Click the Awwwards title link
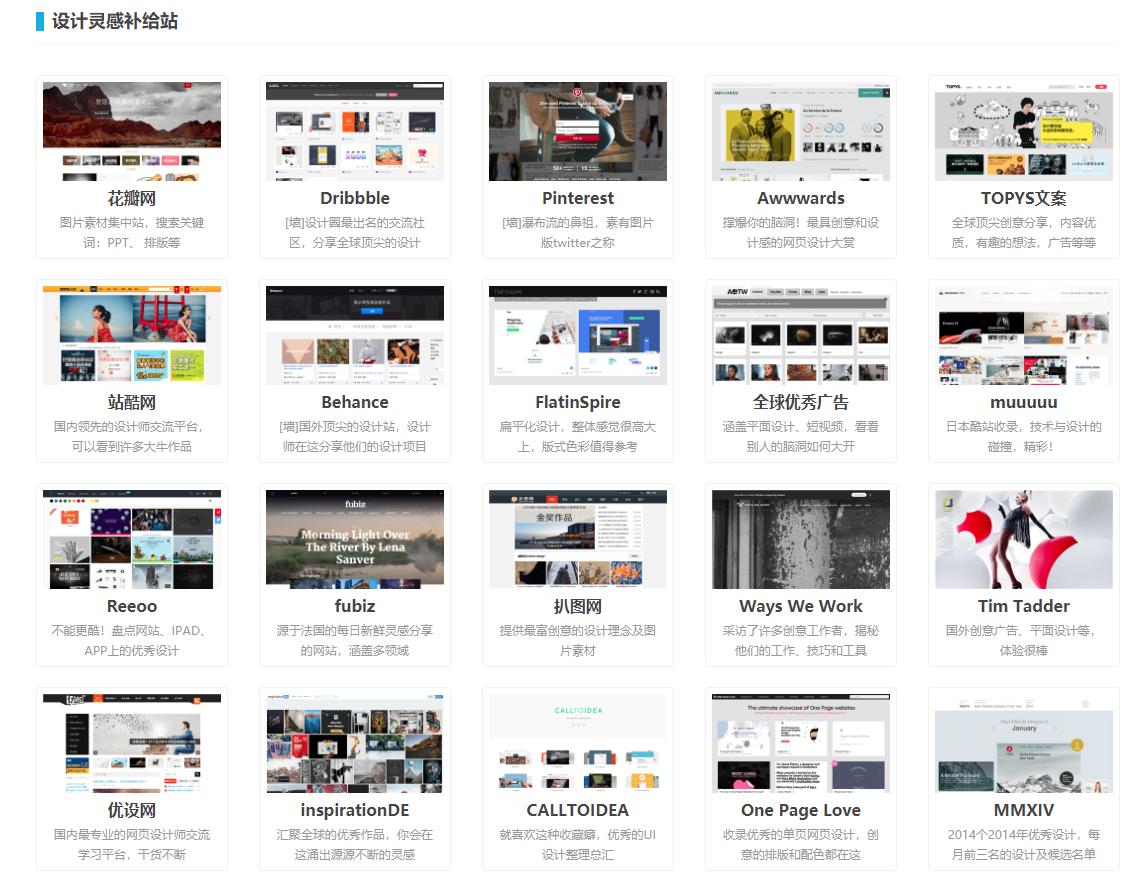 click(x=801, y=198)
